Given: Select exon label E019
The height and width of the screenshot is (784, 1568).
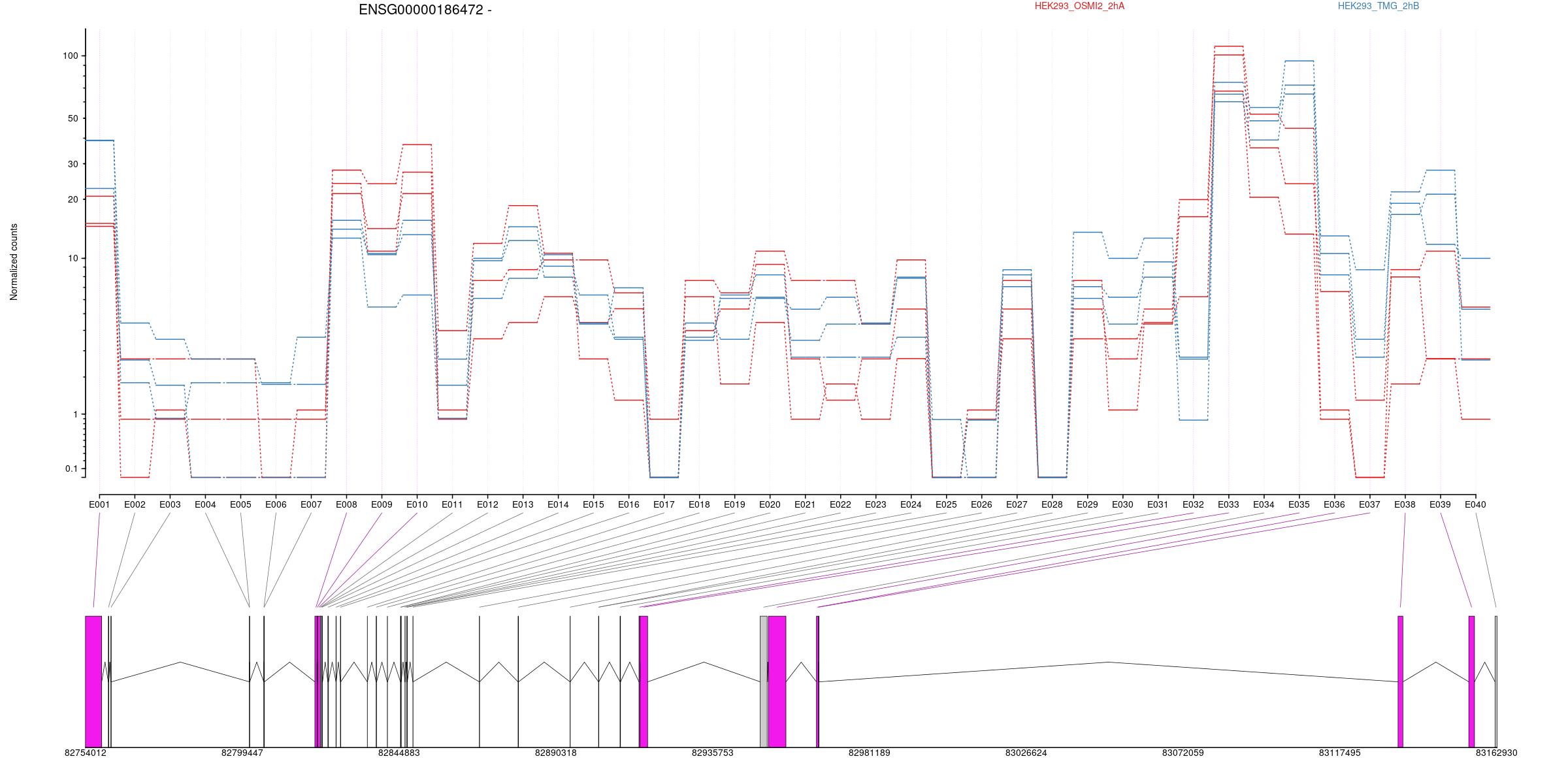Looking at the screenshot, I should pyautogui.click(x=734, y=504).
